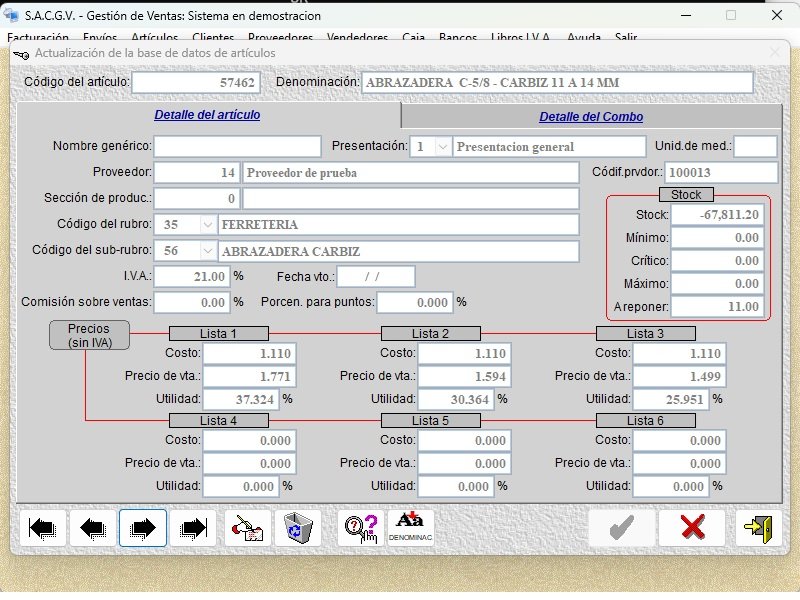The image size is (800, 600).
Task: Click the Nombre genérico field
Action: tap(237, 146)
